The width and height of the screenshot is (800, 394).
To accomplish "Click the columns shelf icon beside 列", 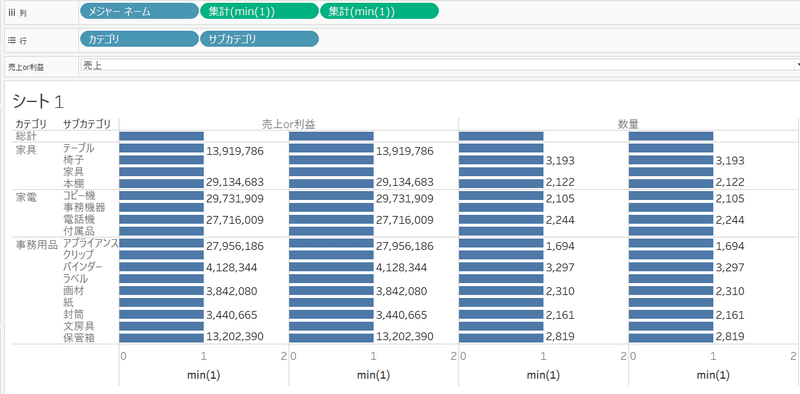I will point(13,13).
